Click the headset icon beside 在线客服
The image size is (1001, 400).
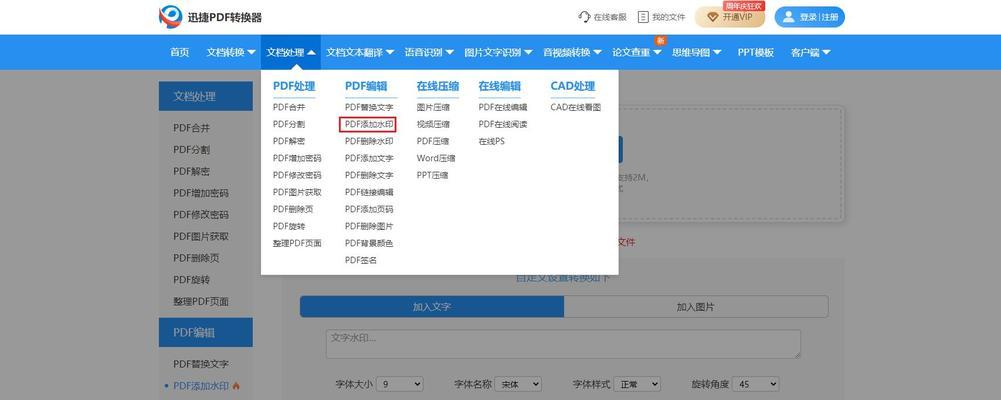[584, 17]
